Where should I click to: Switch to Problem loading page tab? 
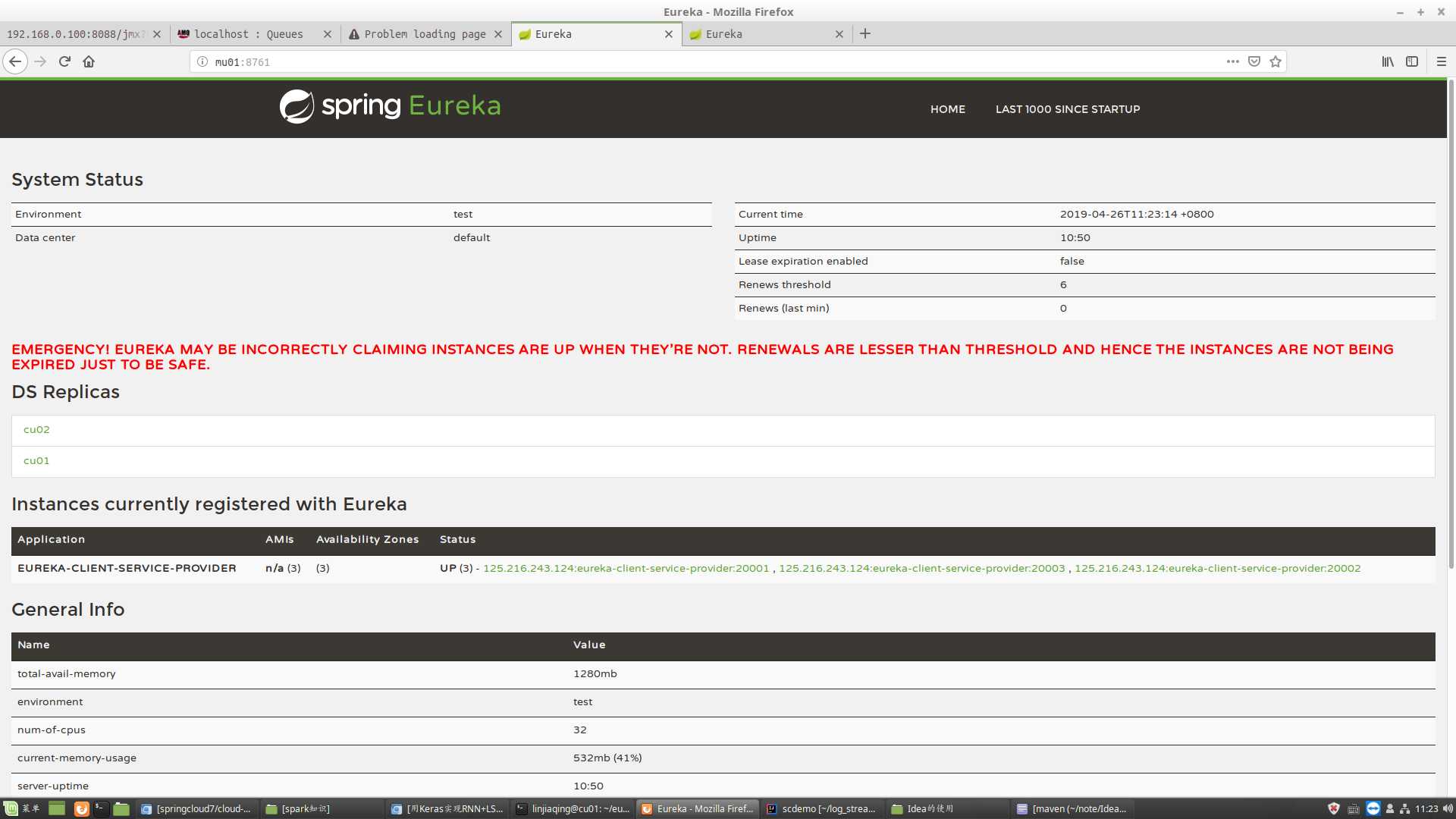coord(425,34)
